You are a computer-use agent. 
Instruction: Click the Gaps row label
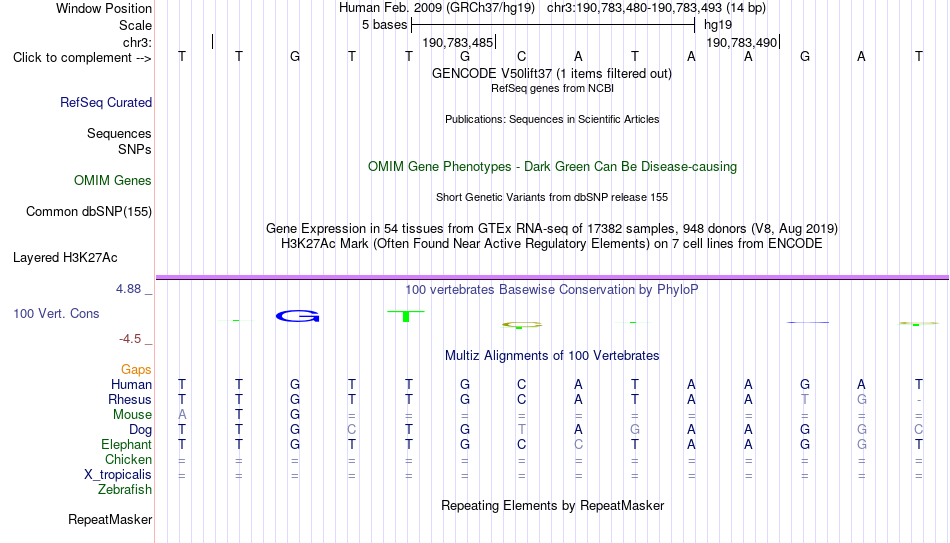(x=136, y=370)
